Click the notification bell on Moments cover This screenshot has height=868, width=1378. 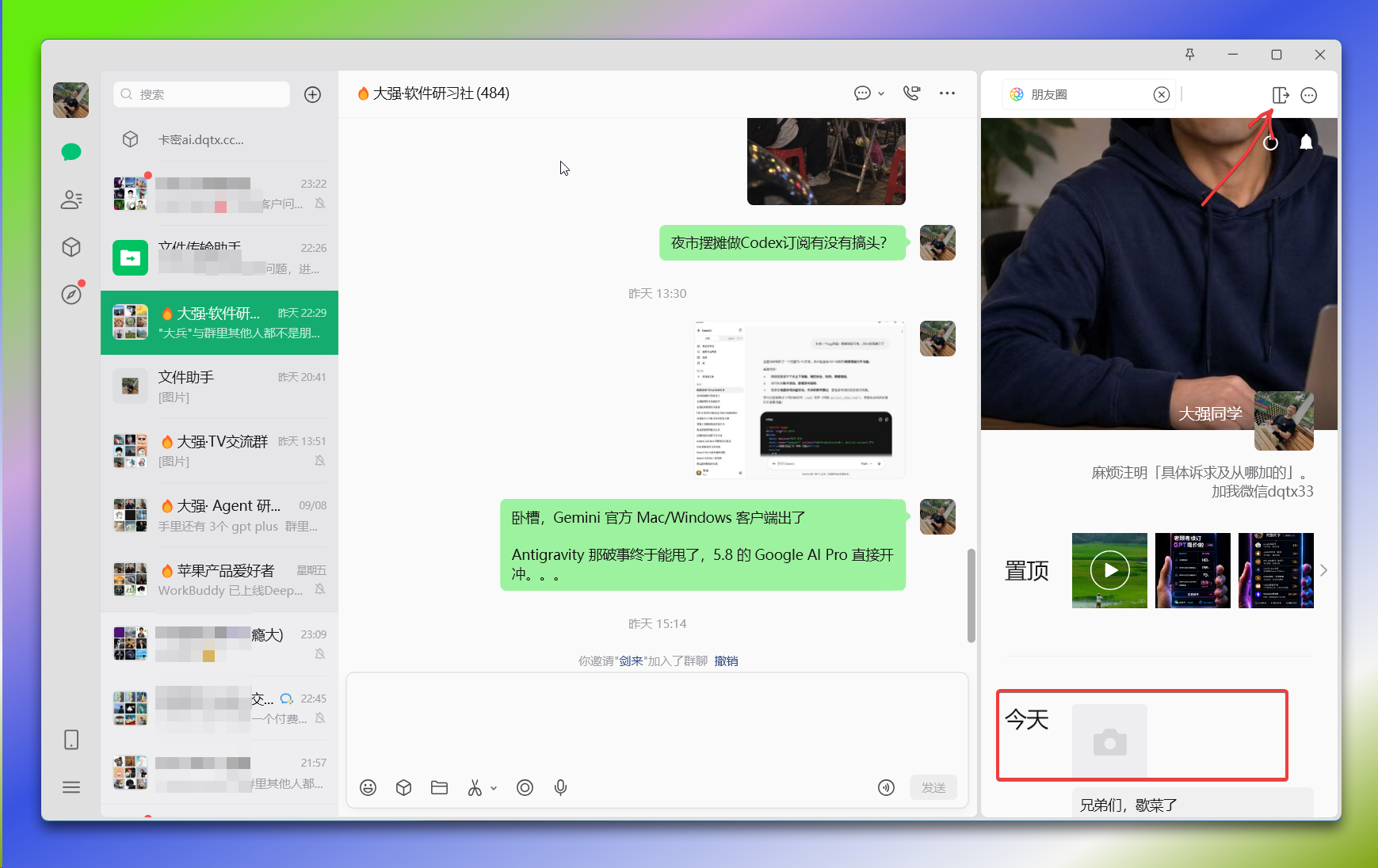(x=1306, y=142)
